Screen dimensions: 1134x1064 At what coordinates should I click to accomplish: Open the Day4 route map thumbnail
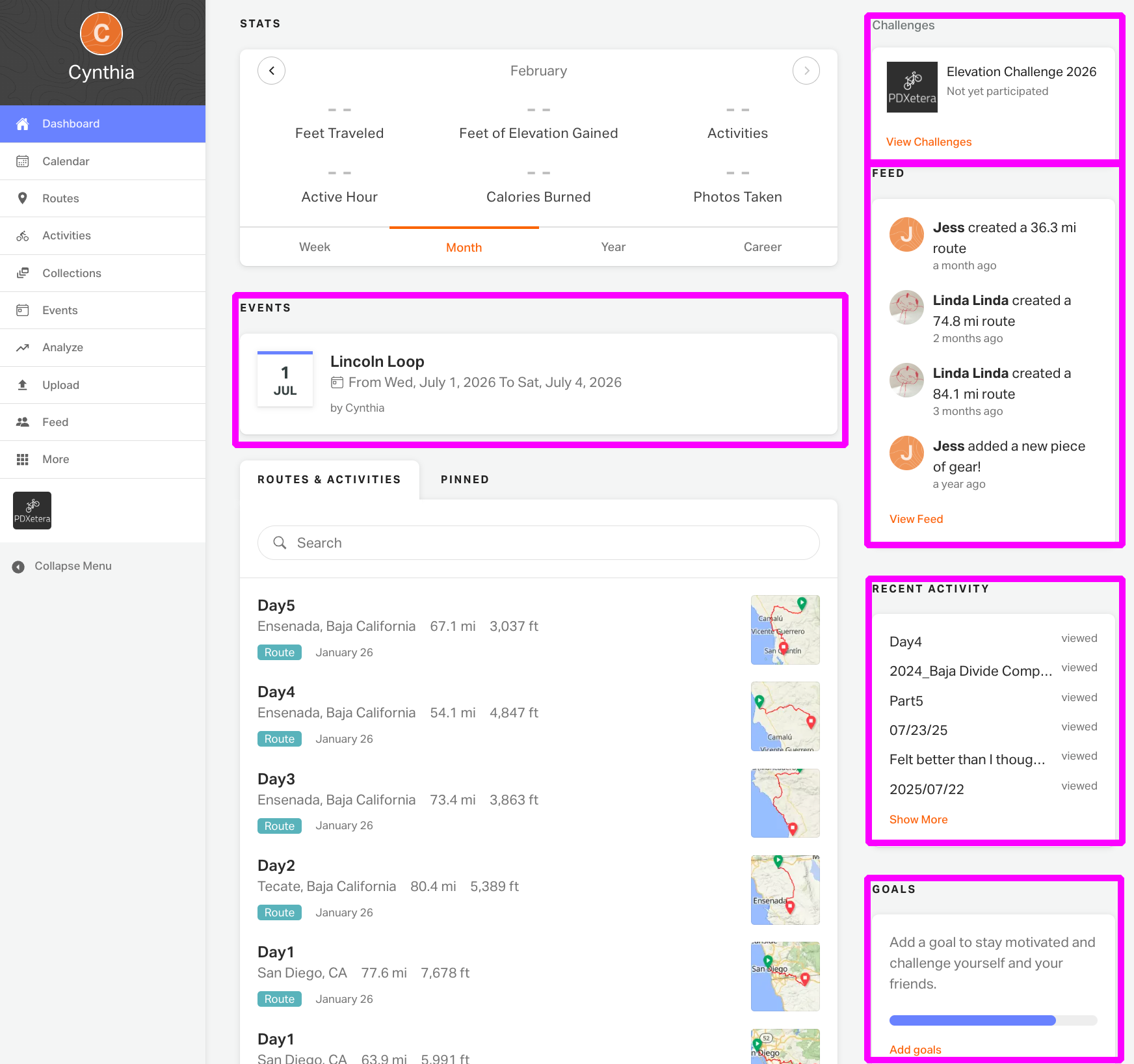coord(785,717)
